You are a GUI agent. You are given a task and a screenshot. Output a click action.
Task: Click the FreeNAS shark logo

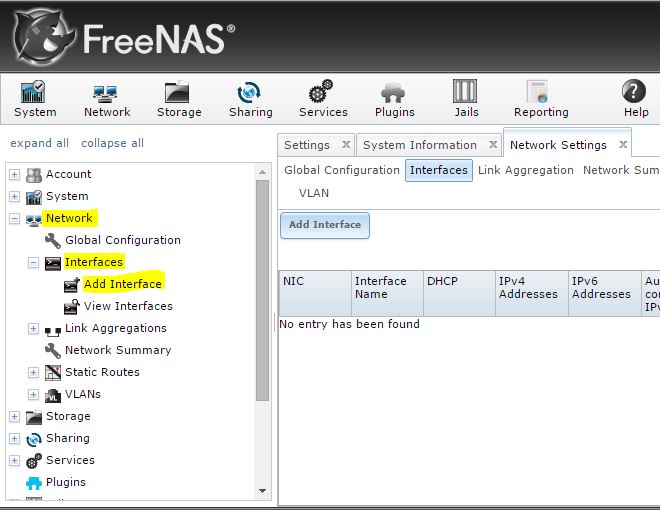pos(44,36)
